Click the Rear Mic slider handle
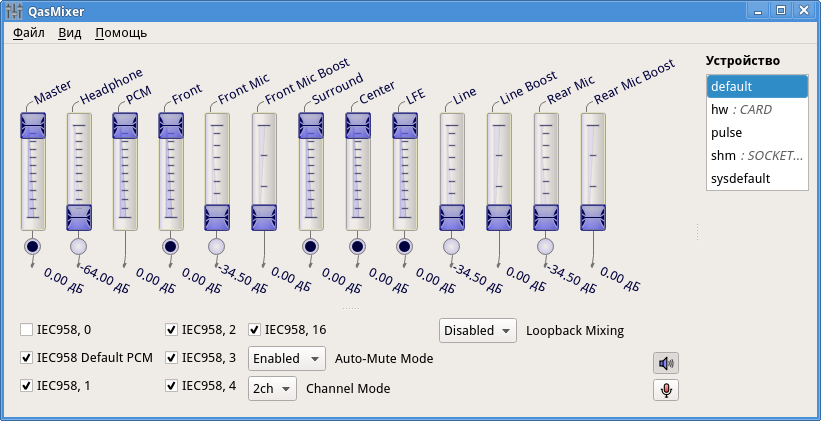Viewport: 821px width, 421px height. coord(546,217)
